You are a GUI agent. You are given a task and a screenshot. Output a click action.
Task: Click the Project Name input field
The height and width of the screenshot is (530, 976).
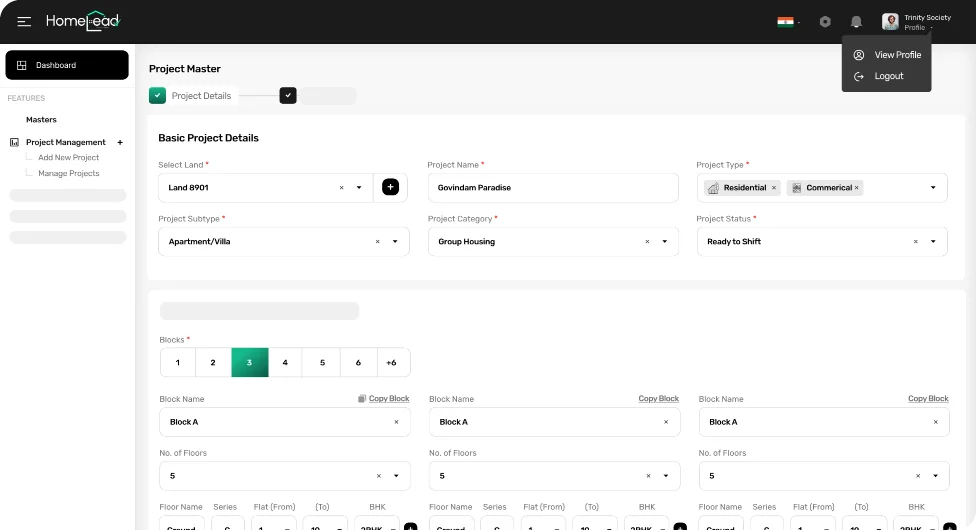552,188
